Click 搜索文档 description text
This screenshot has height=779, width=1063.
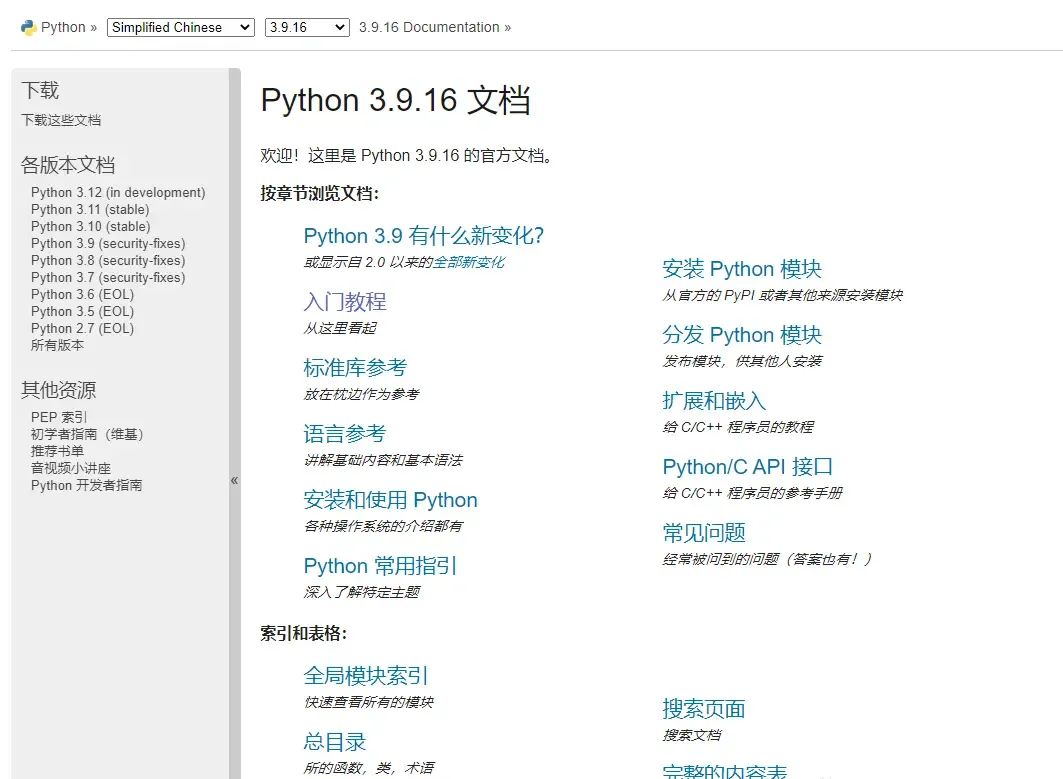click(x=691, y=735)
